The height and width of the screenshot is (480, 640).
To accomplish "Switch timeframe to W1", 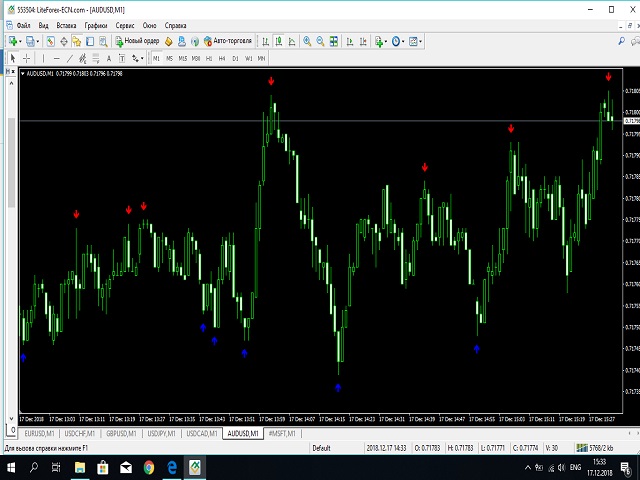I will [248, 59].
